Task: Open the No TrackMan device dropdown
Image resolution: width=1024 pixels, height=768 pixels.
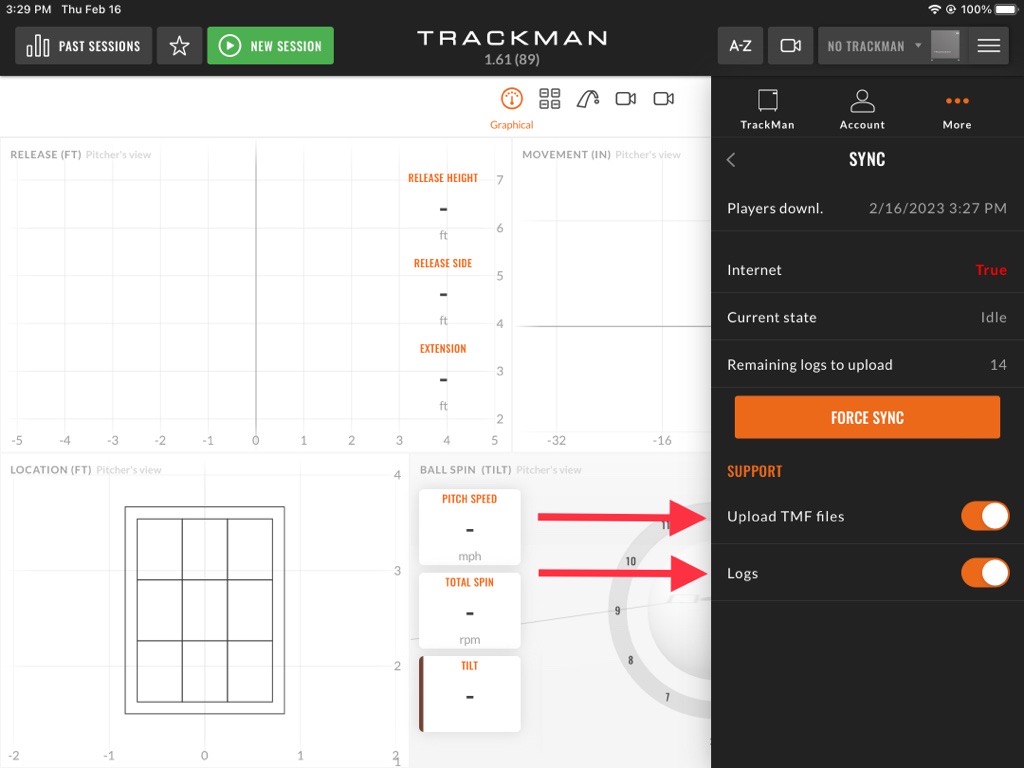Action: 874,46
